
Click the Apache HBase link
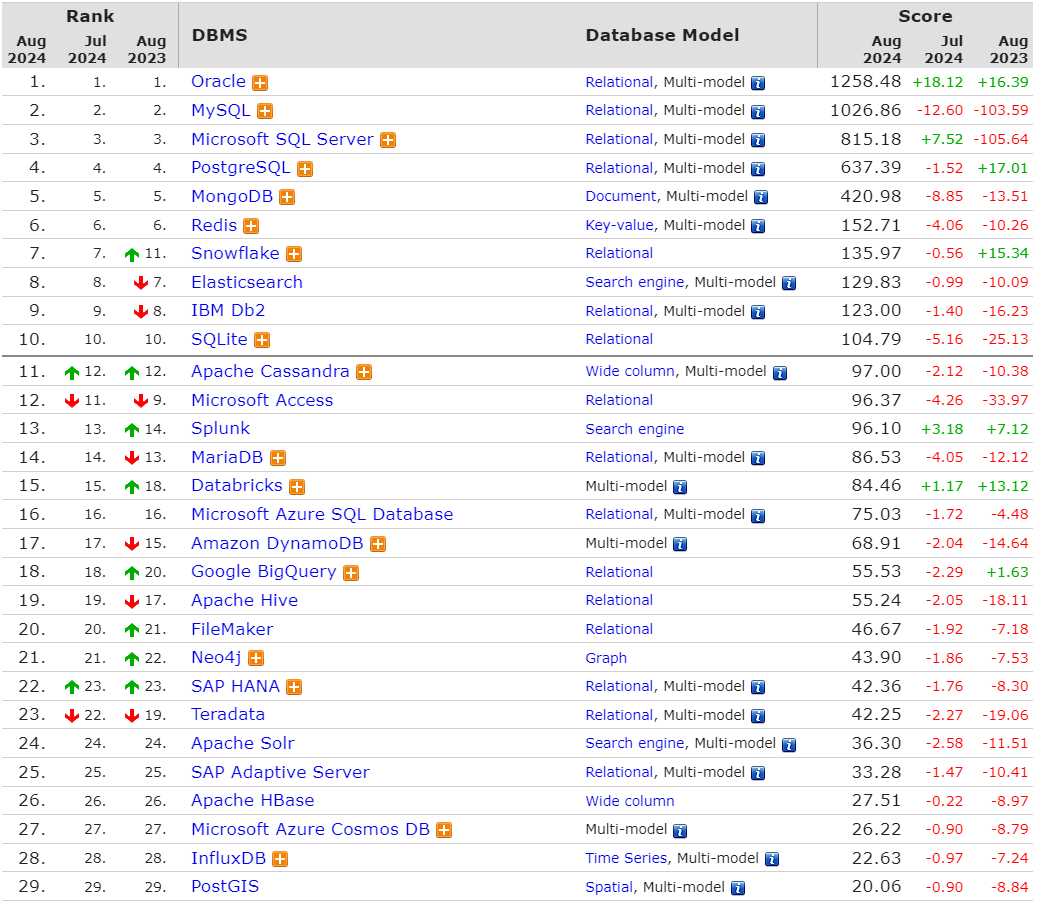click(253, 800)
